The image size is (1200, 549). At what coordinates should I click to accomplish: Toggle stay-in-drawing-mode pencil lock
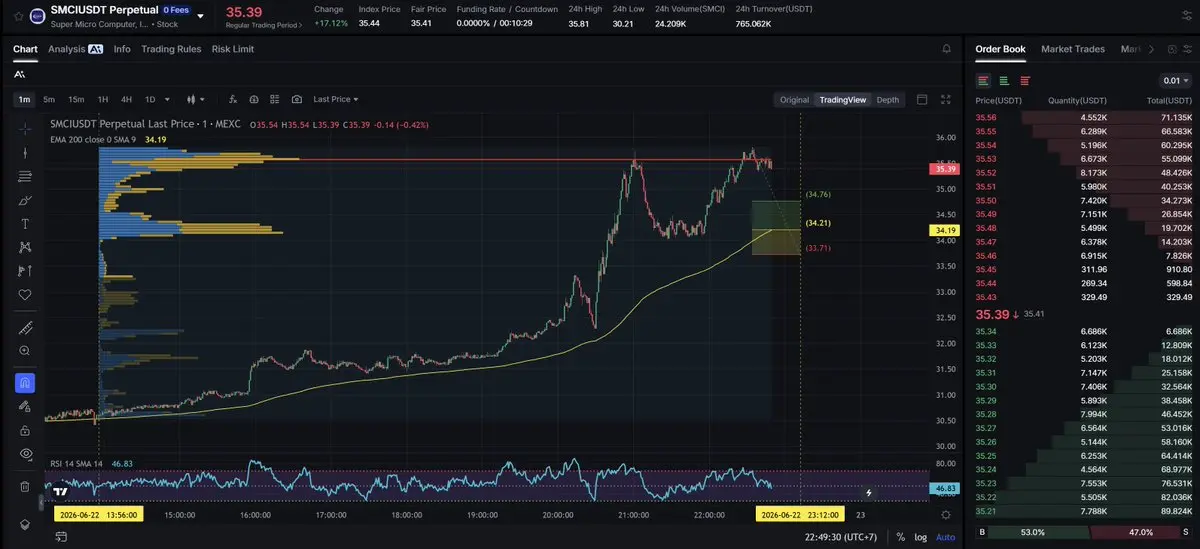(x=25, y=406)
